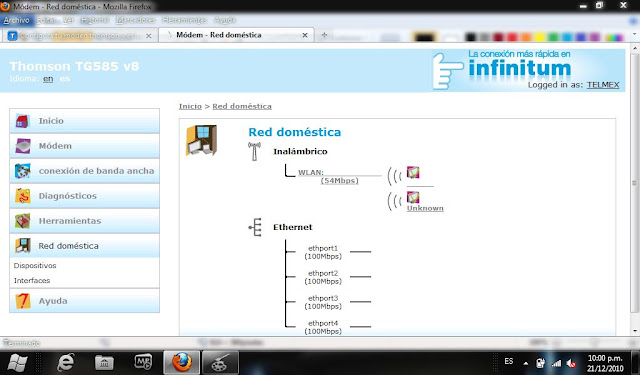Open Ayuda in the sidebar menu
The width and height of the screenshot is (640, 375).
click(x=84, y=301)
